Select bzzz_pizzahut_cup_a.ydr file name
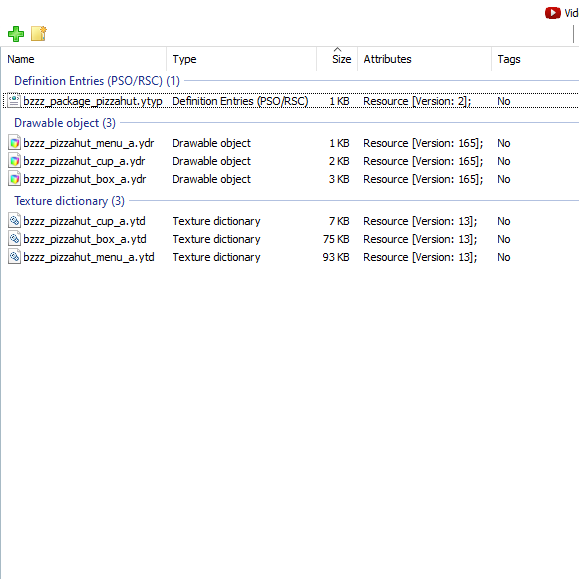579x579 pixels. pyautogui.click(x=84, y=161)
